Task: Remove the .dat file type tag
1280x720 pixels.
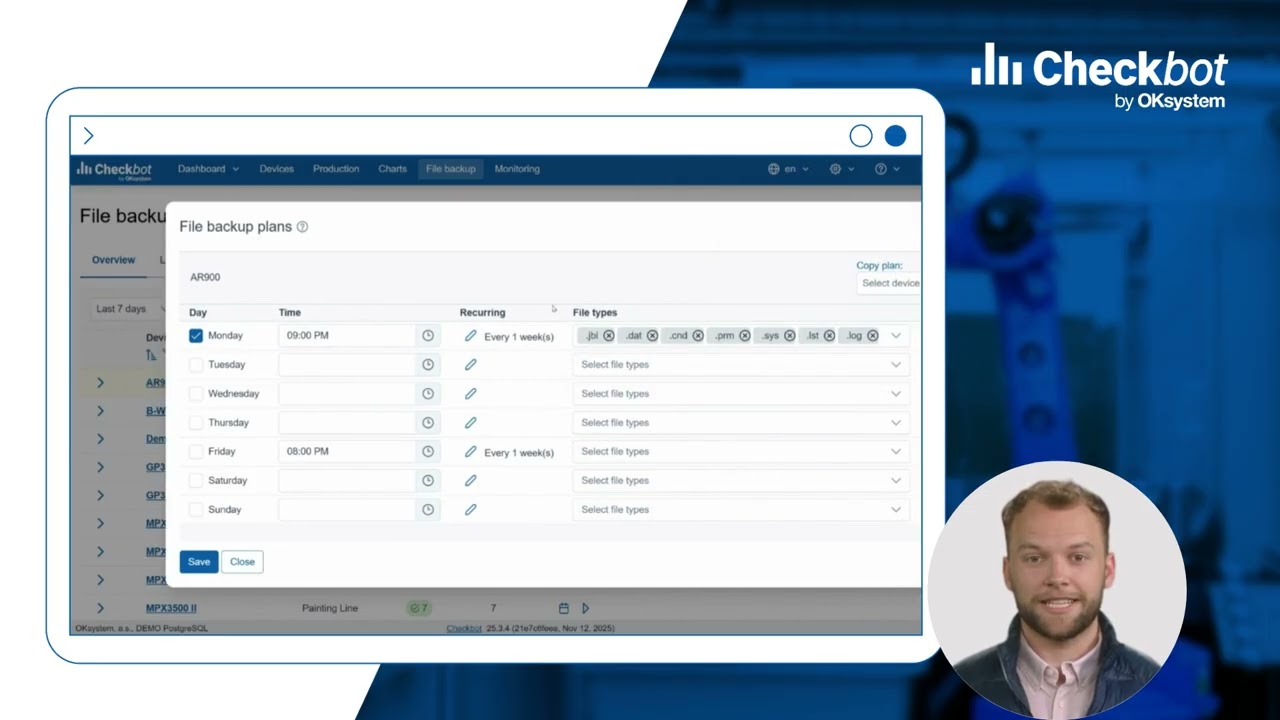Action: point(652,336)
